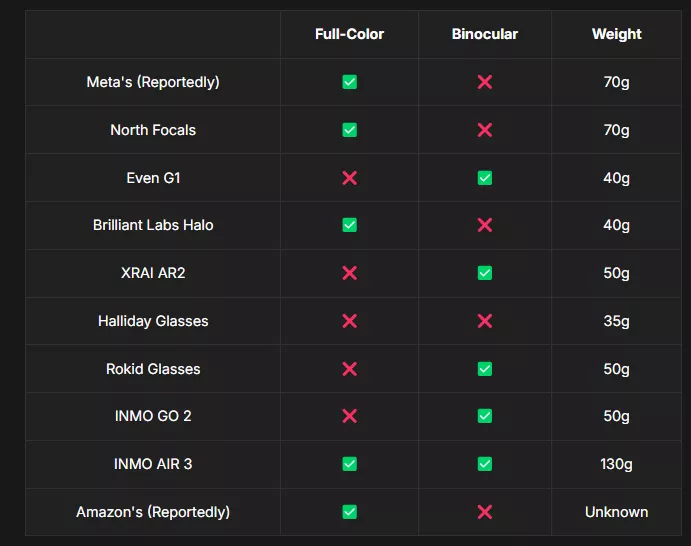
Task: Click the Full-Color checkmark for INMO AIR 3
Action: [349, 464]
